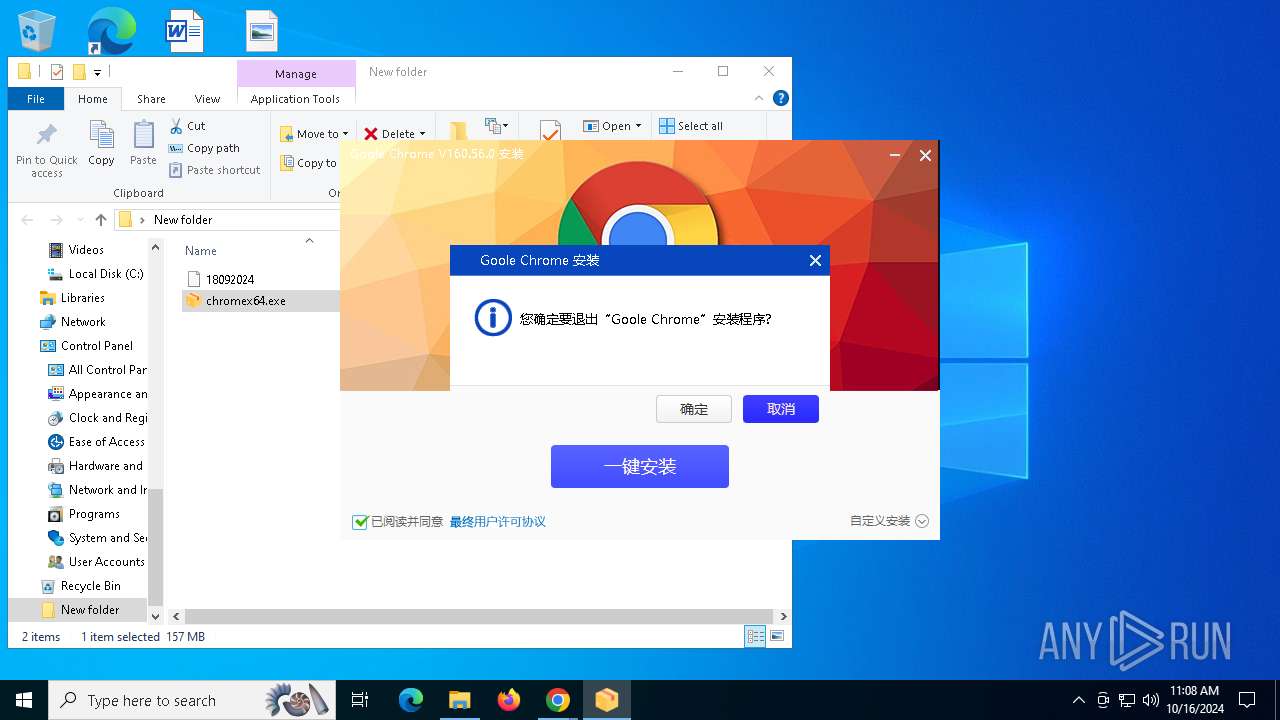Go up one folder level arrow
Viewport: 1280px width, 720px height.
click(x=101, y=220)
